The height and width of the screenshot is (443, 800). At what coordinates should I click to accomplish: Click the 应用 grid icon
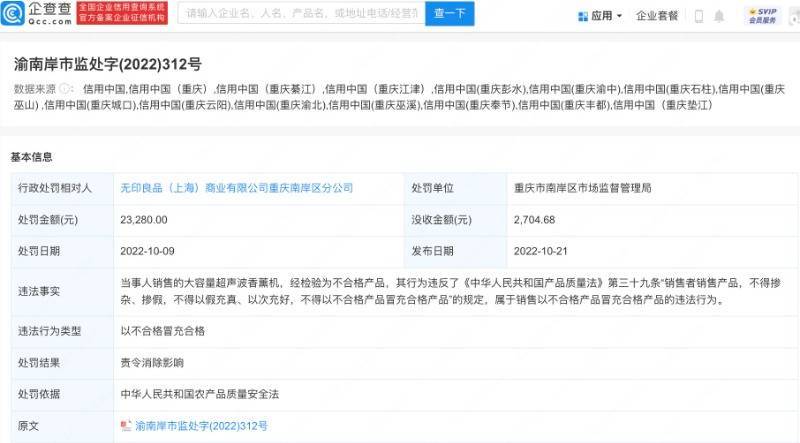click(583, 16)
